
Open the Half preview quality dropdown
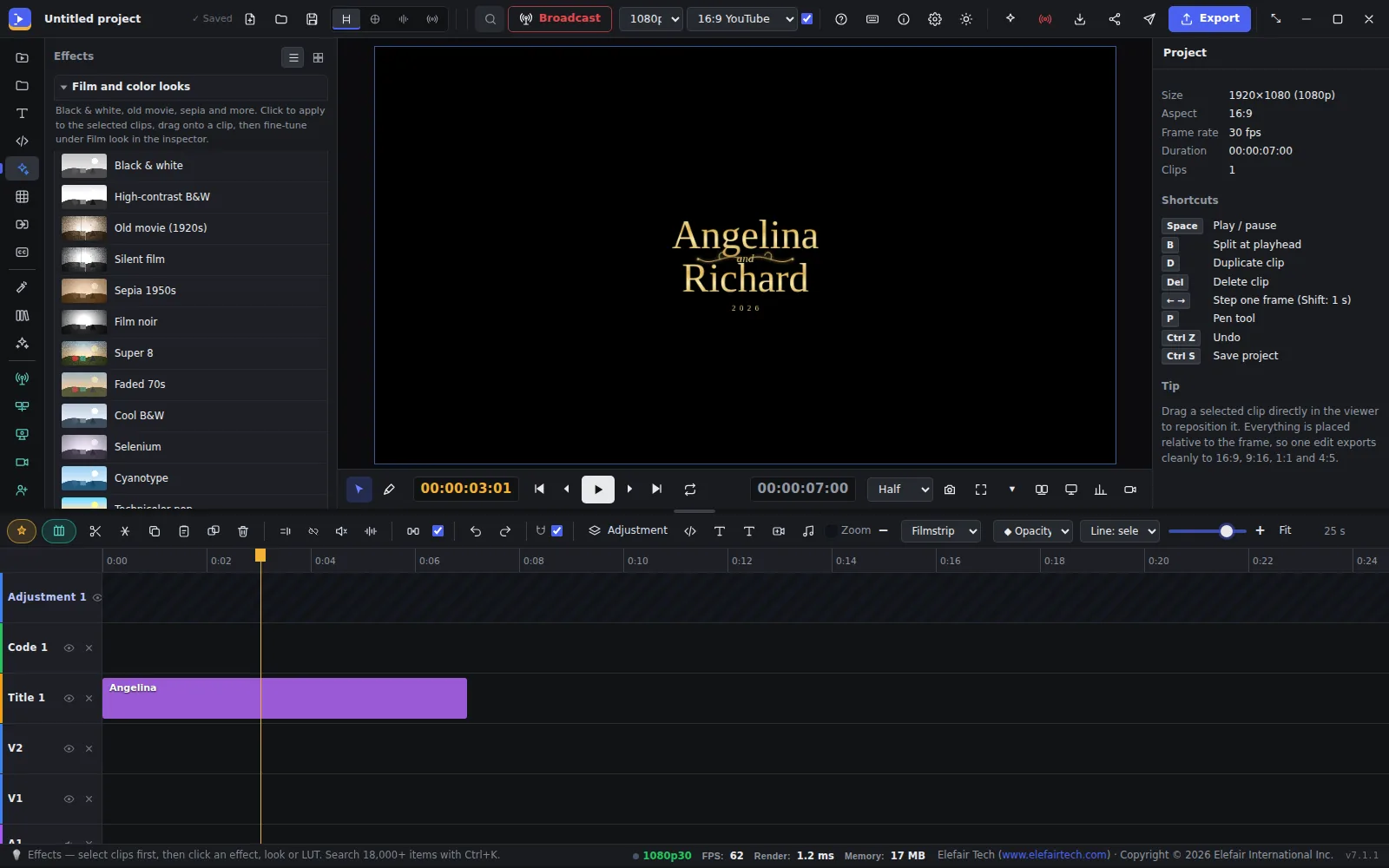click(900, 490)
